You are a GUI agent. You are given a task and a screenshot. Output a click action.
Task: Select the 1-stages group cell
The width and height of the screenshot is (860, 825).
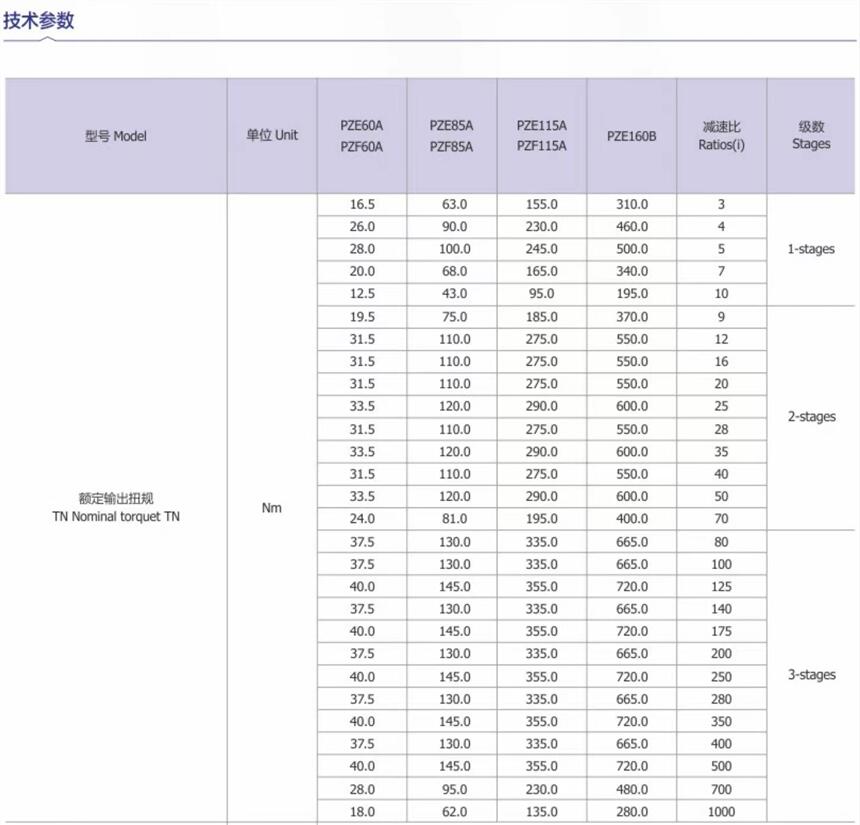[811, 249]
